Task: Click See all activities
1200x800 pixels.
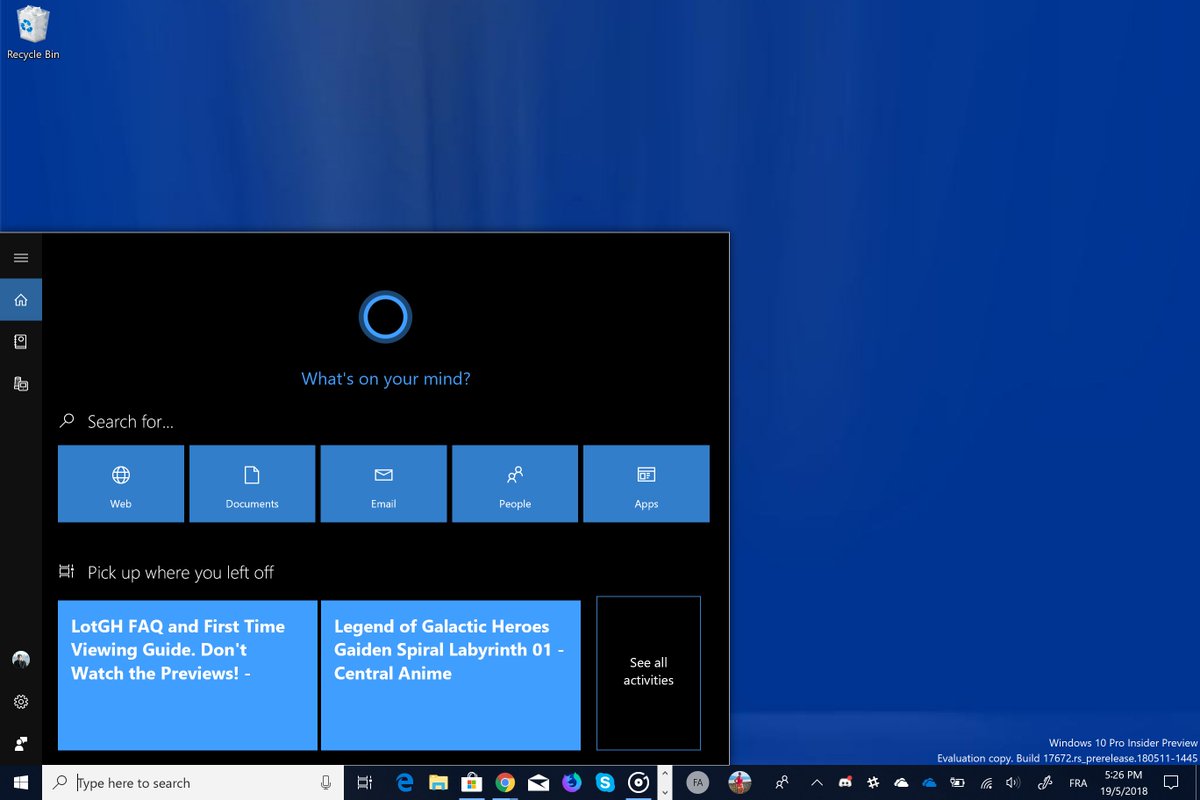Action: click(x=649, y=673)
